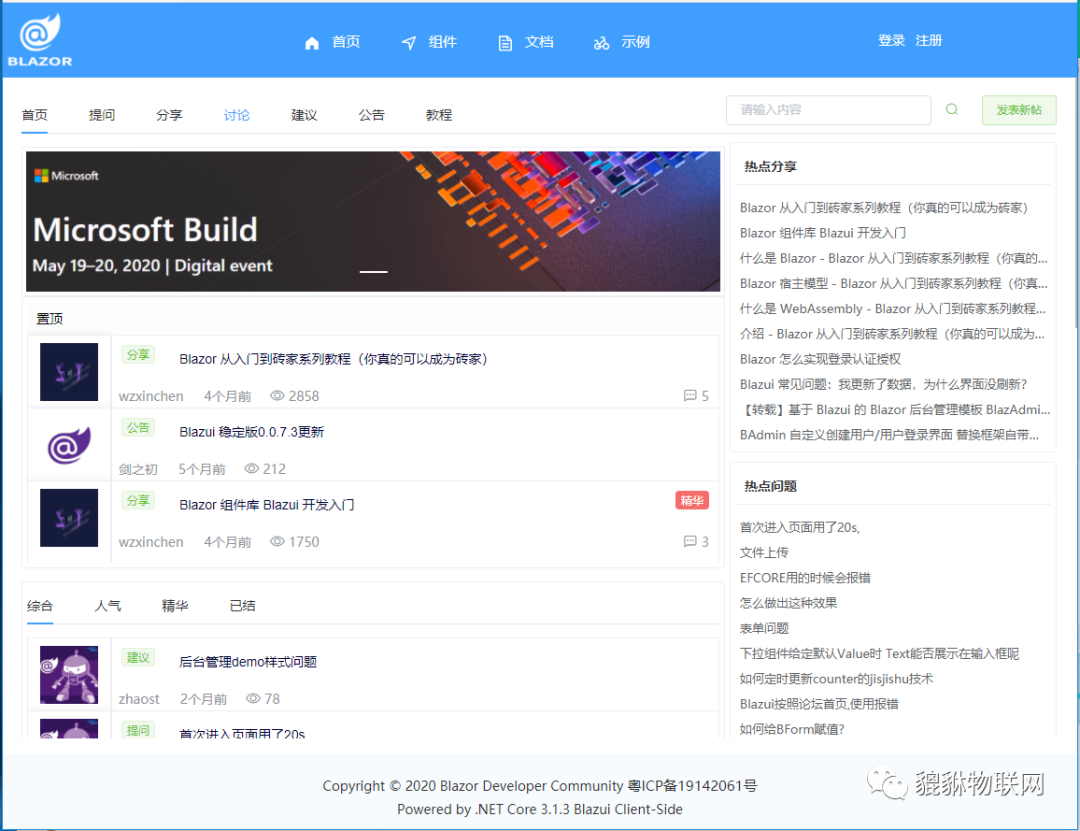The image size is (1080, 831).
Task: Click the comment icon with 3 replies
Action: (689, 542)
